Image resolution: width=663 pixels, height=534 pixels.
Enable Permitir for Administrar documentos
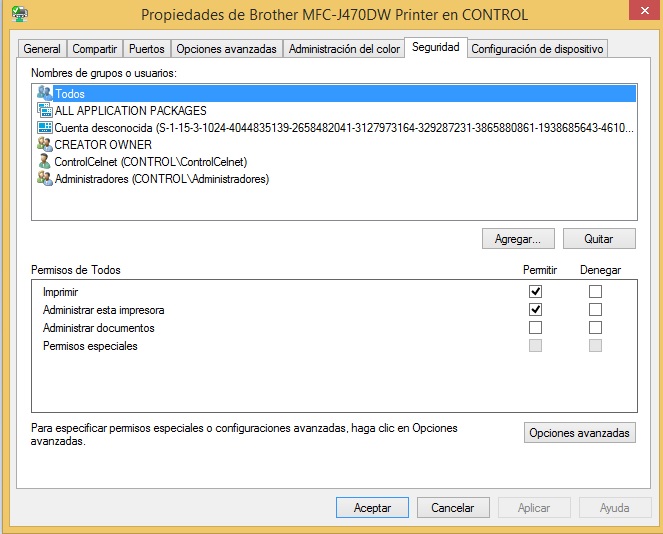(536, 328)
